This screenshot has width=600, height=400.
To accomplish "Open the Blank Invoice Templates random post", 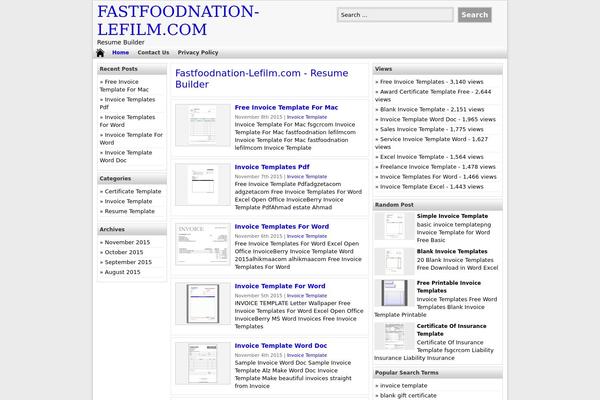I will click(452, 251).
